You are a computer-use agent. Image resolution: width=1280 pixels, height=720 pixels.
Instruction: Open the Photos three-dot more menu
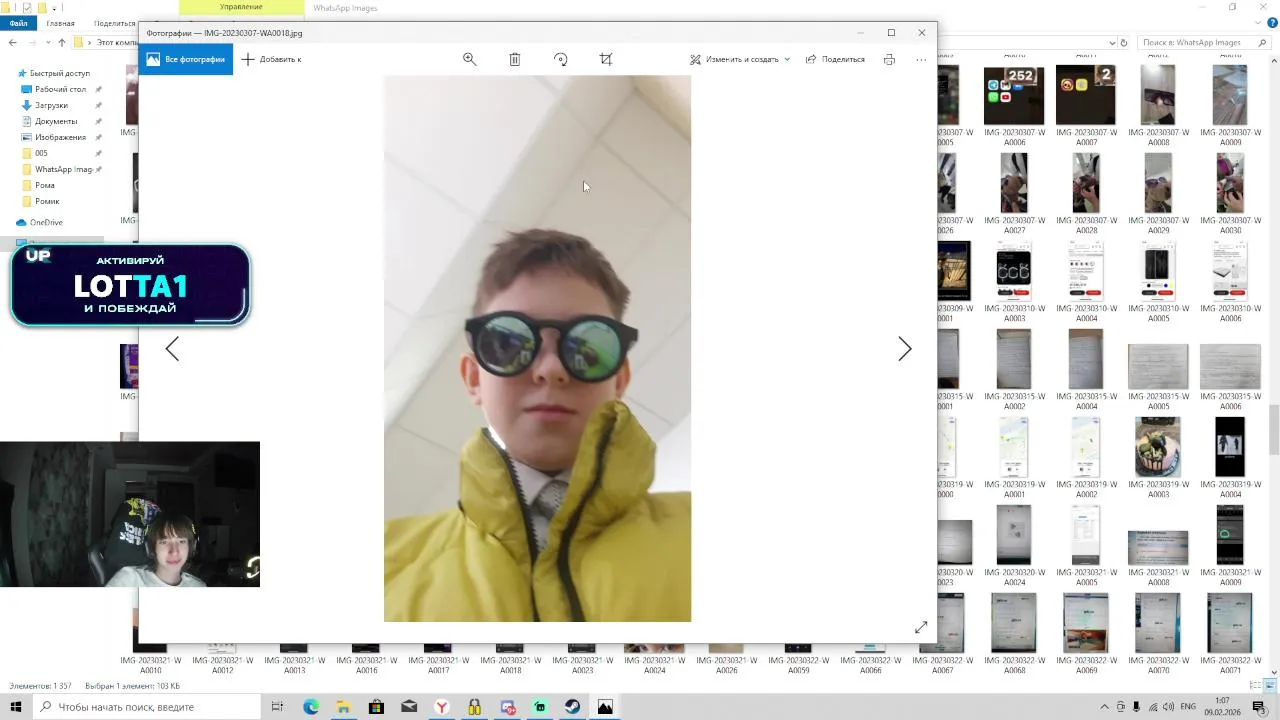tap(921, 59)
